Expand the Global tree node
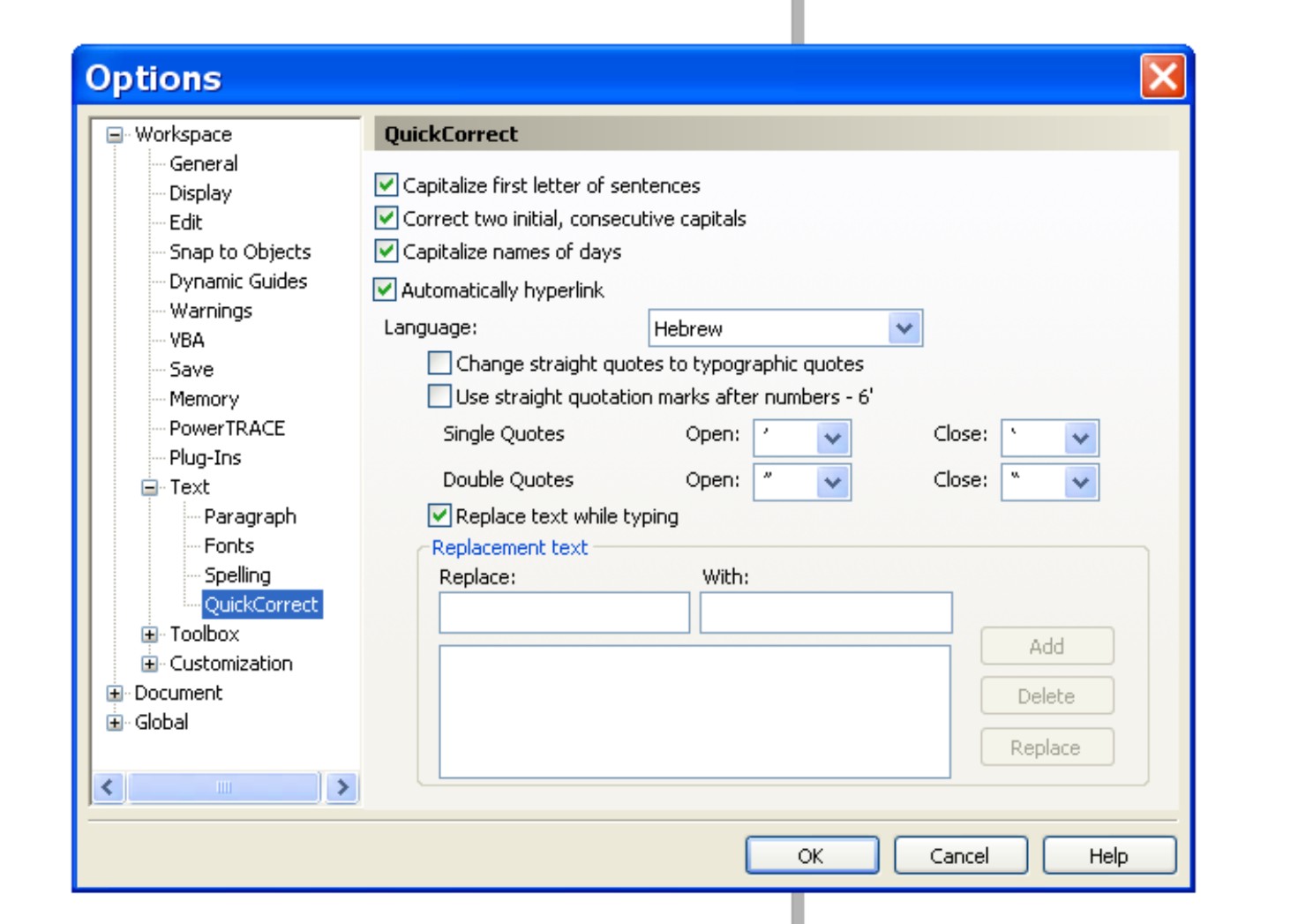 pos(115,723)
